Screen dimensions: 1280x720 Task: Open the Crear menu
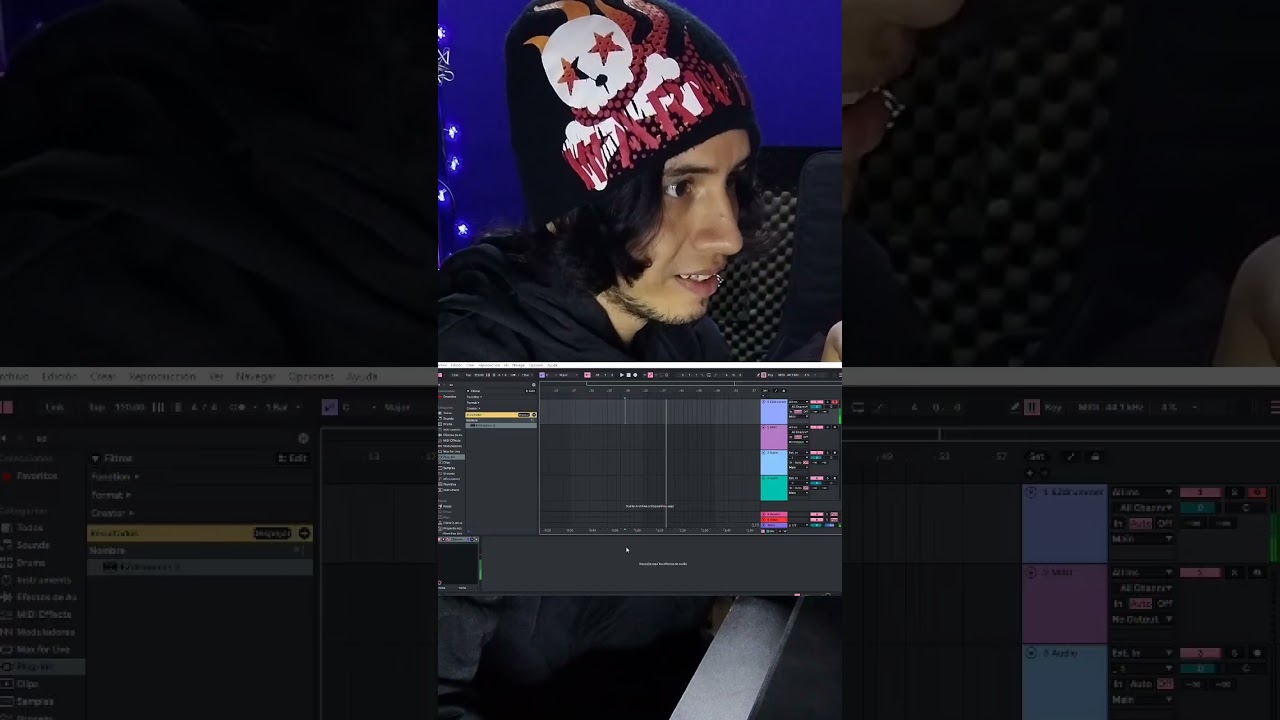tap(470, 365)
